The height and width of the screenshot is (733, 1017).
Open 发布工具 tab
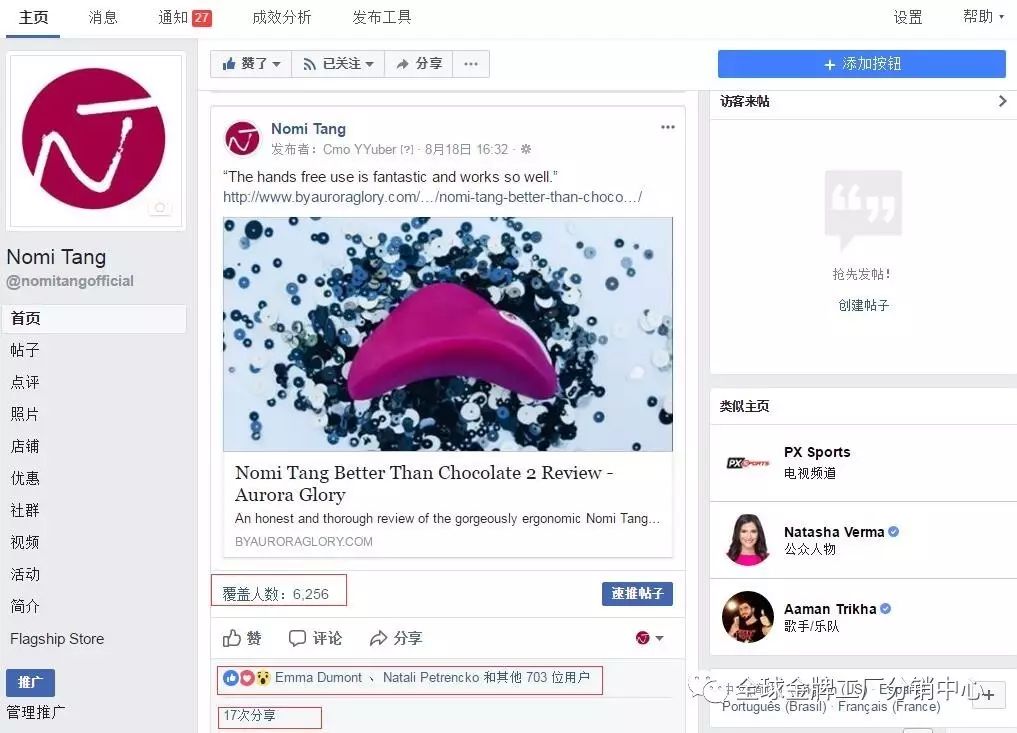point(381,17)
